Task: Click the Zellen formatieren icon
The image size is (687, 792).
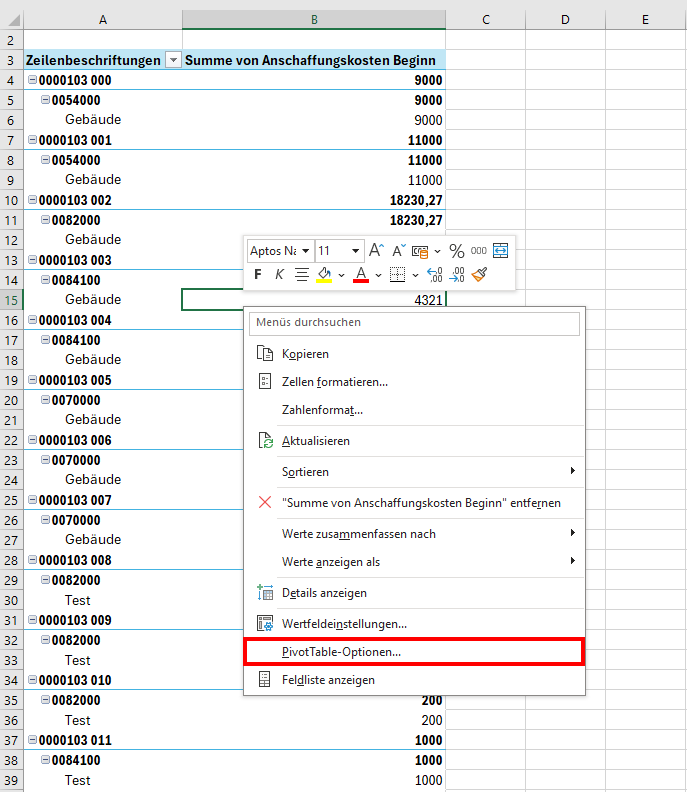Action: [x=265, y=381]
